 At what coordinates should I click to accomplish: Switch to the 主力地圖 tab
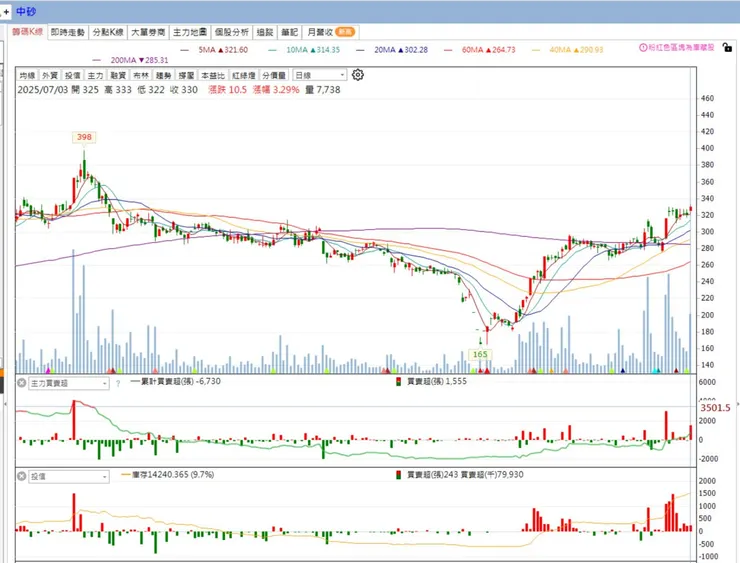coord(190,32)
